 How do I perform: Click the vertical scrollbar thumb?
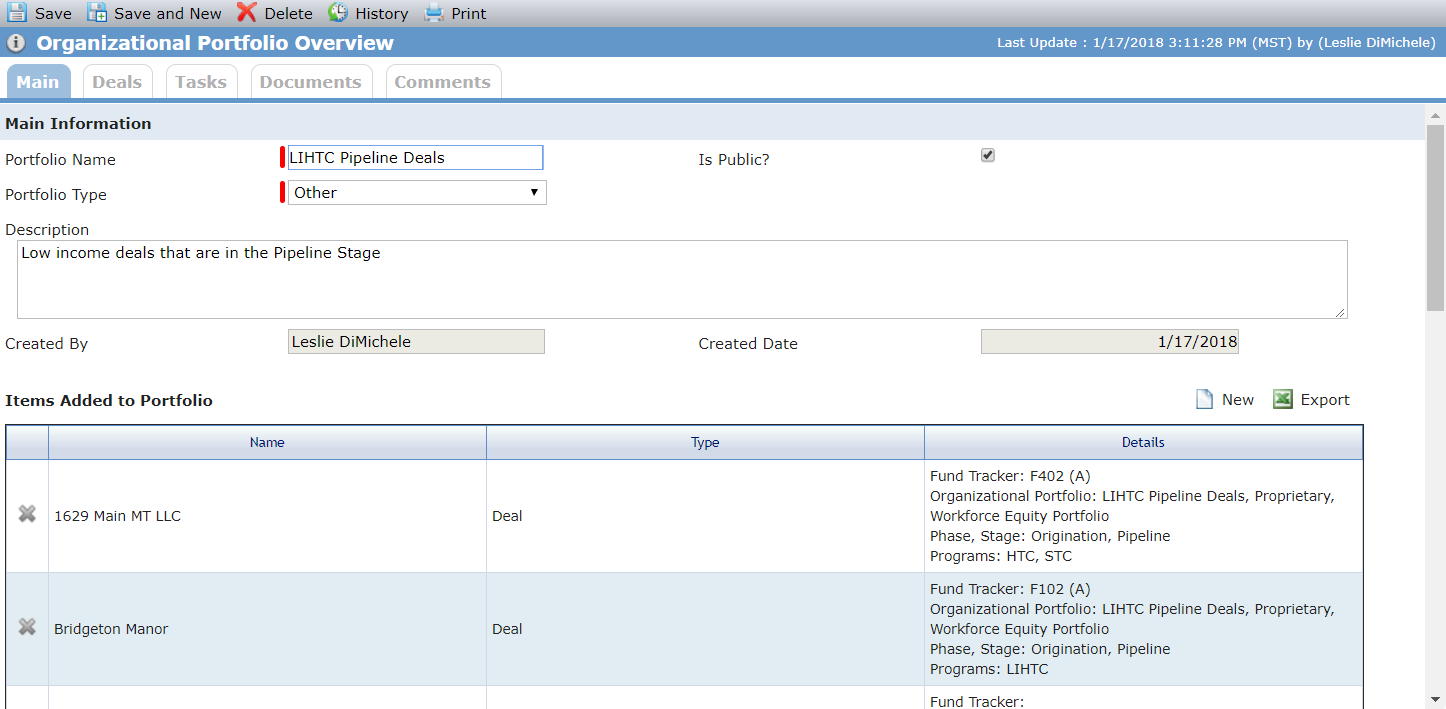click(1436, 217)
